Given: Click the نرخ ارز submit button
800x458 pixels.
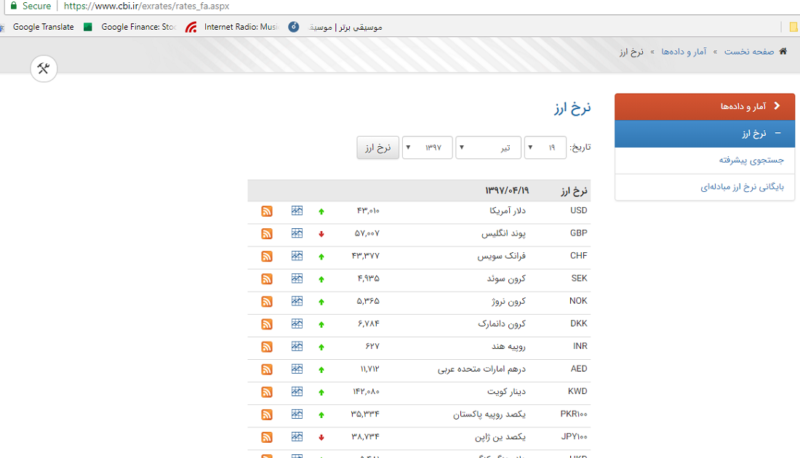Looking at the screenshot, I should pos(378,147).
